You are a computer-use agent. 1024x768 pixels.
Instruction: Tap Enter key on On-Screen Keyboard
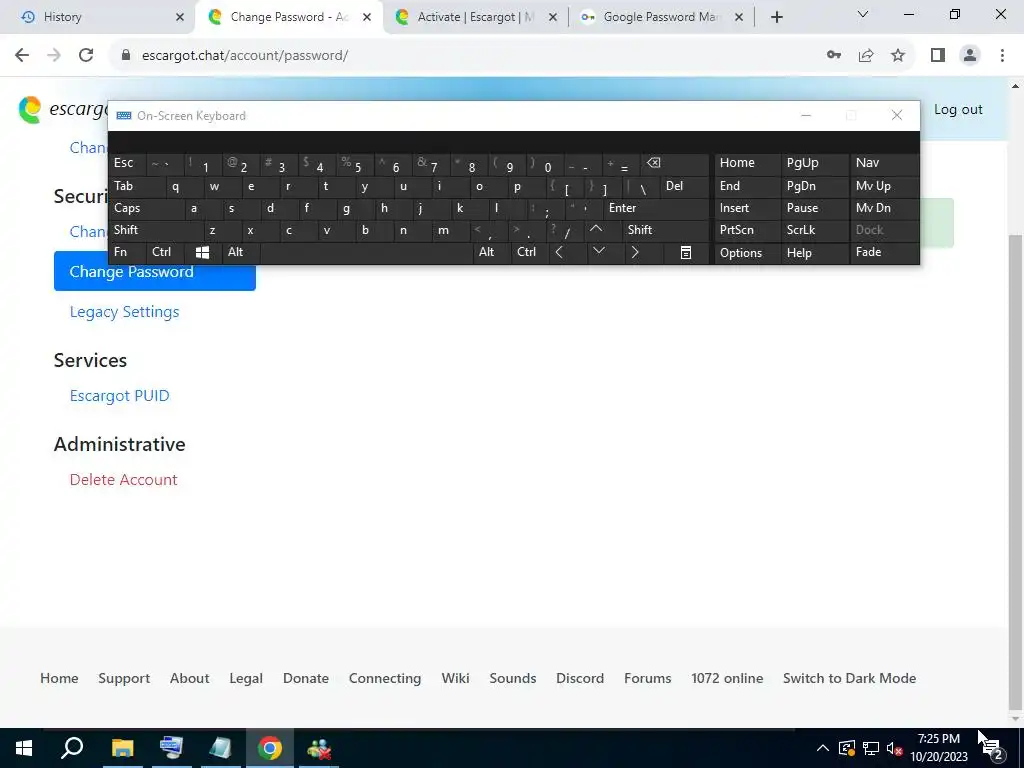click(656, 208)
